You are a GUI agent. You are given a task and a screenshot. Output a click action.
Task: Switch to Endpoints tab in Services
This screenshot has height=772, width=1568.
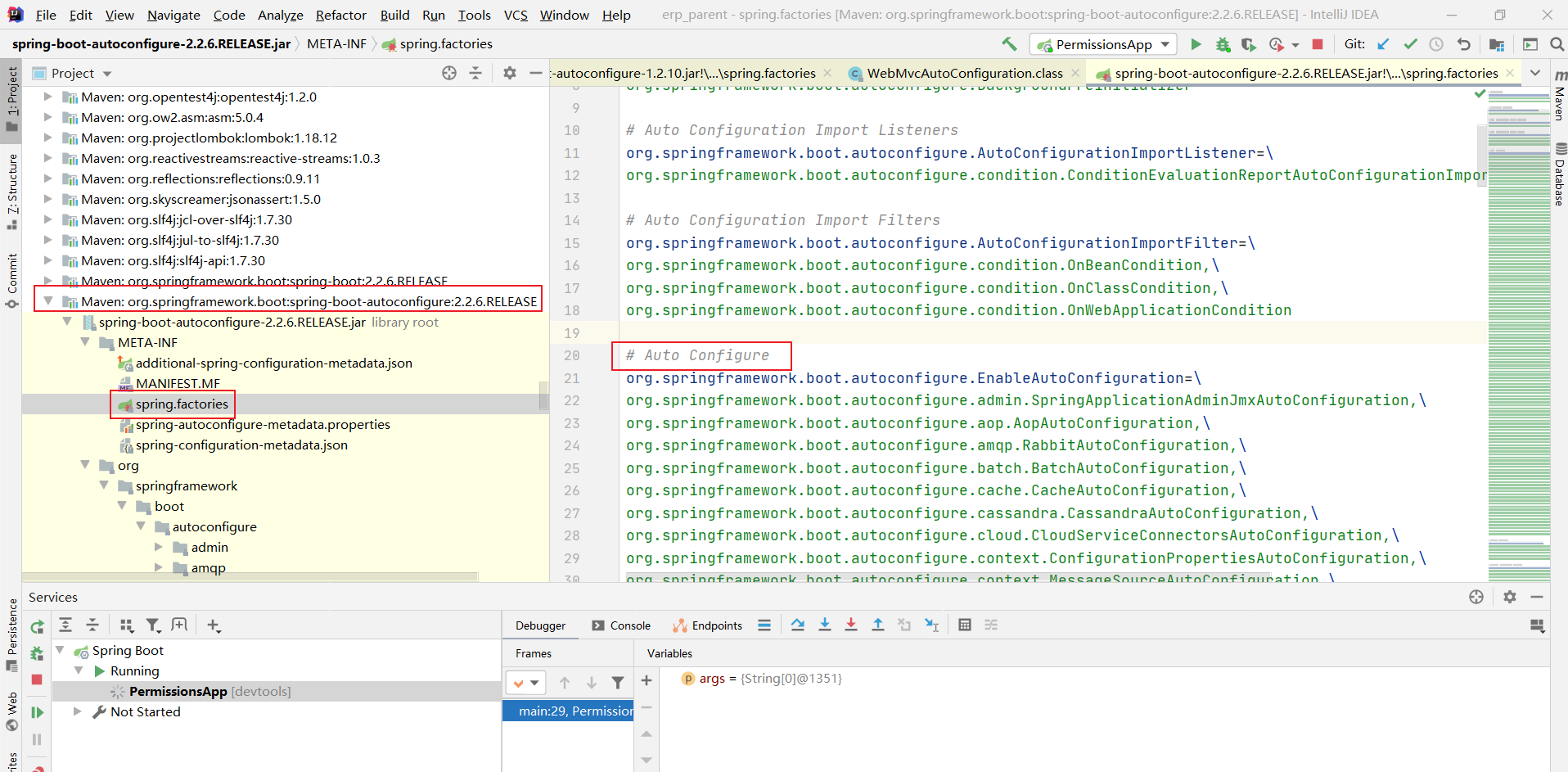[708, 625]
